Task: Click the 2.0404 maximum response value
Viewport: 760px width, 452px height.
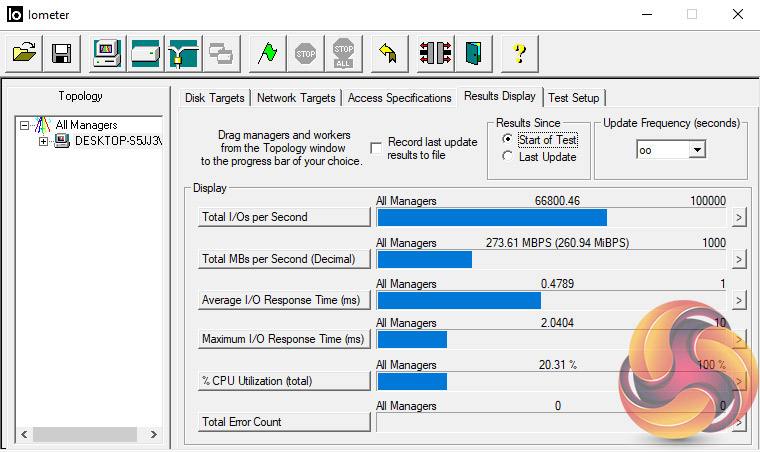Action: coord(557,323)
